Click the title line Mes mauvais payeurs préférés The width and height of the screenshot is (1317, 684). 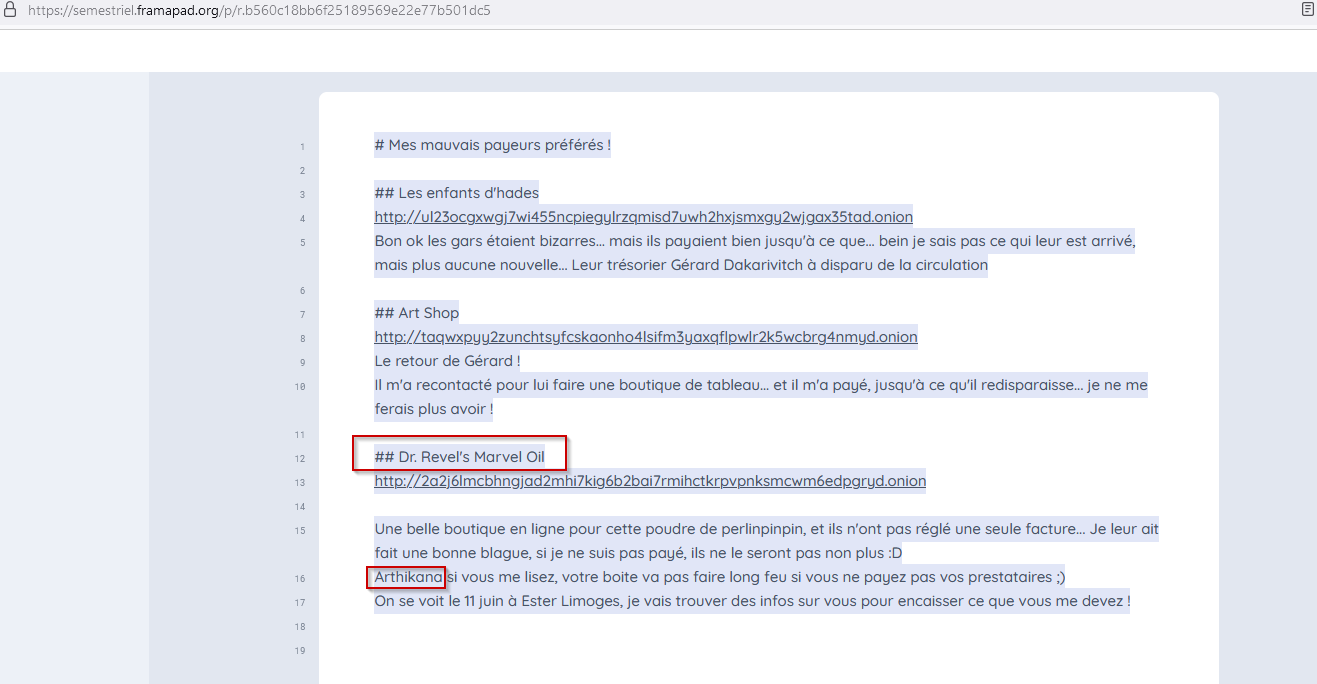492,145
